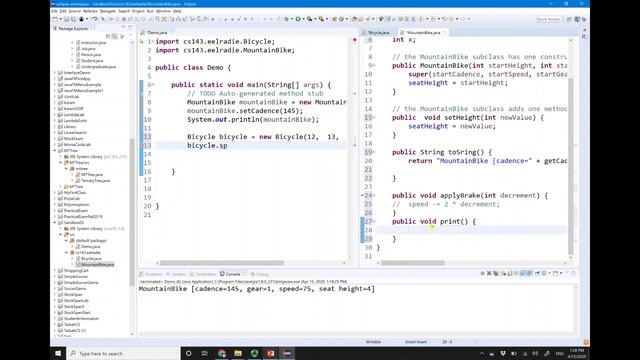Open the Source menu
This screenshot has width=640, height=360.
click(x=74, y=11)
